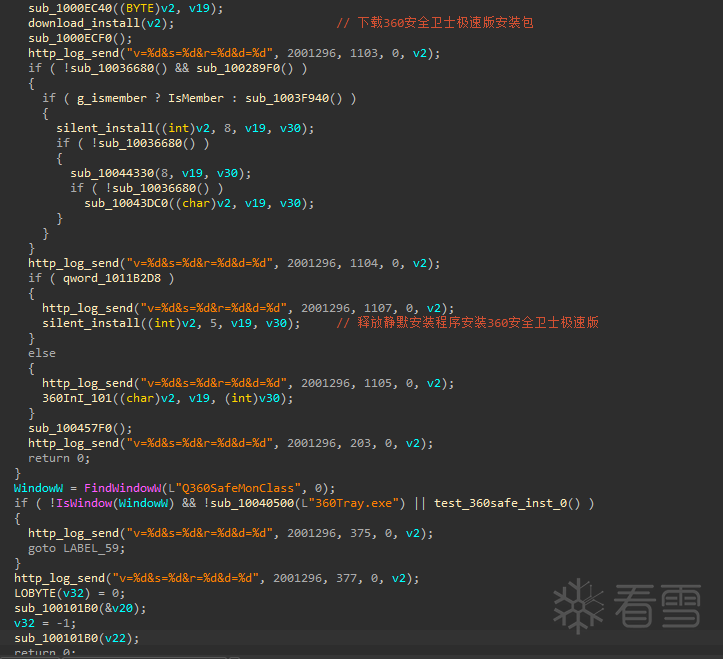The width and height of the screenshot is (723, 659).
Task: Select the BYTE cast in first line
Action: click(x=140, y=8)
